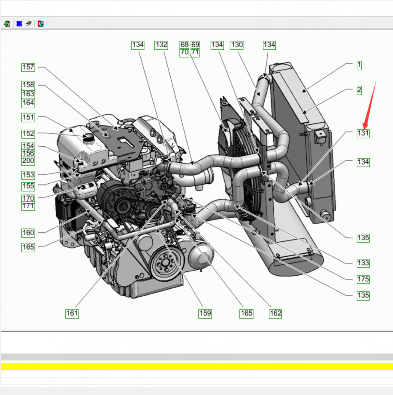Viewport: 393px width, 395px height.
Task: Select part number label 151
Action: click(28, 117)
